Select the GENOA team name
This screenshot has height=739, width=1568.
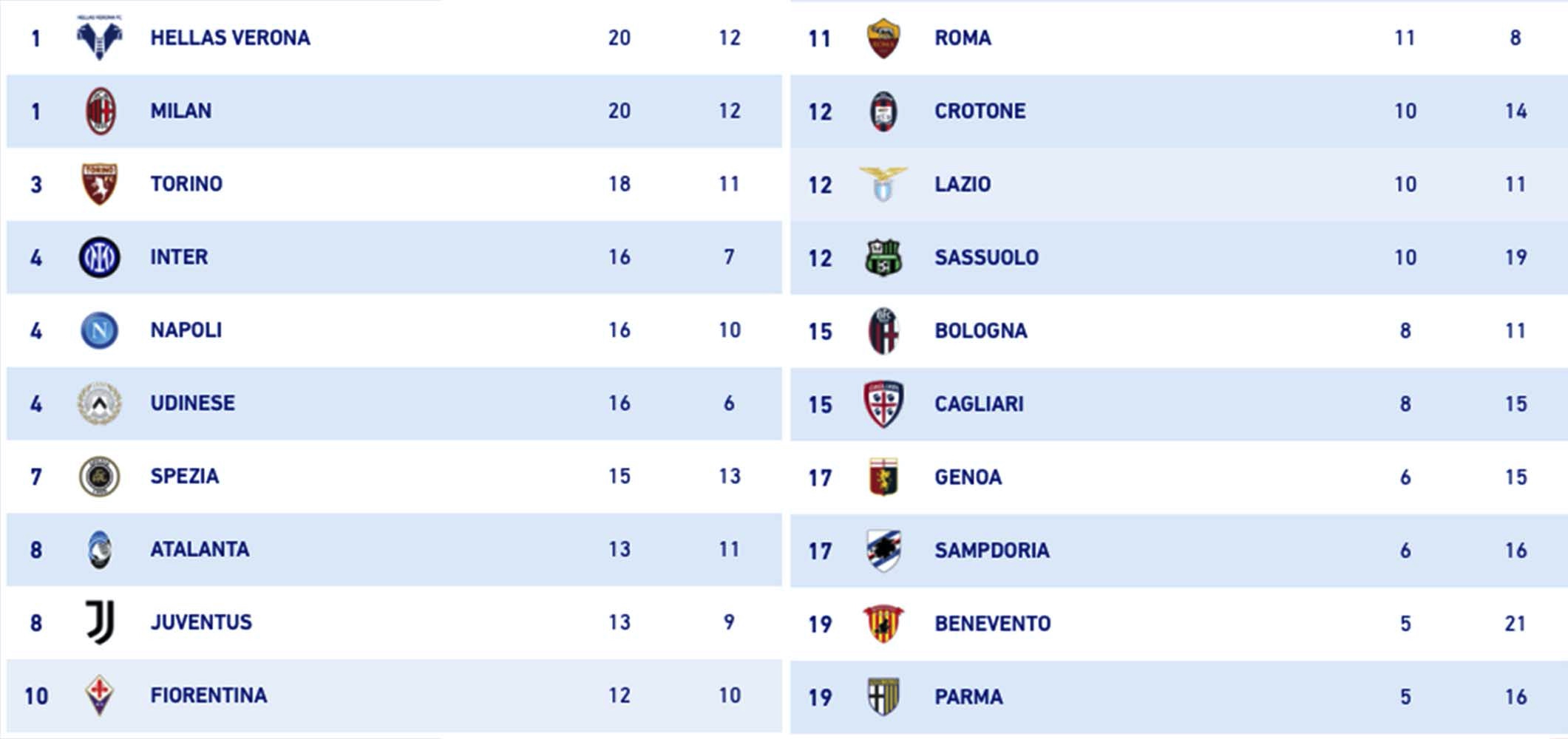pos(968,477)
